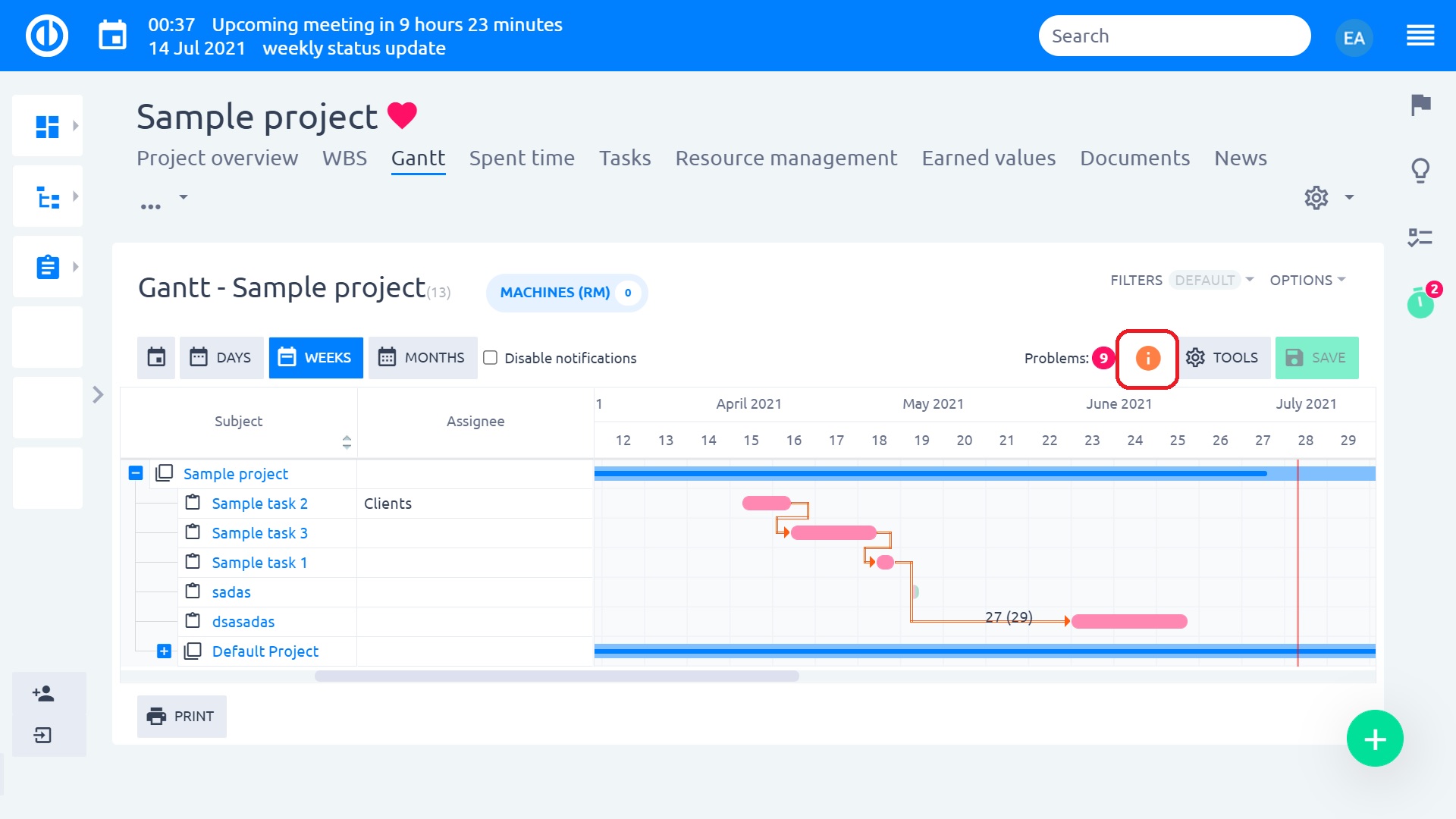1456x819 pixels.
Task: Click the Sample task 1 gantt bar
Action: (x=885, y=562)
